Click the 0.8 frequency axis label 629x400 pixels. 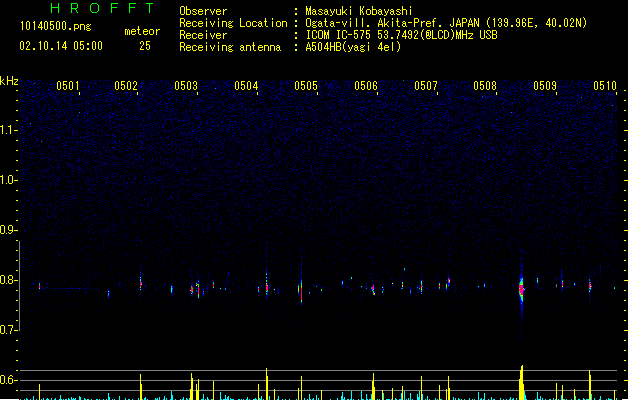pos(8,280)
